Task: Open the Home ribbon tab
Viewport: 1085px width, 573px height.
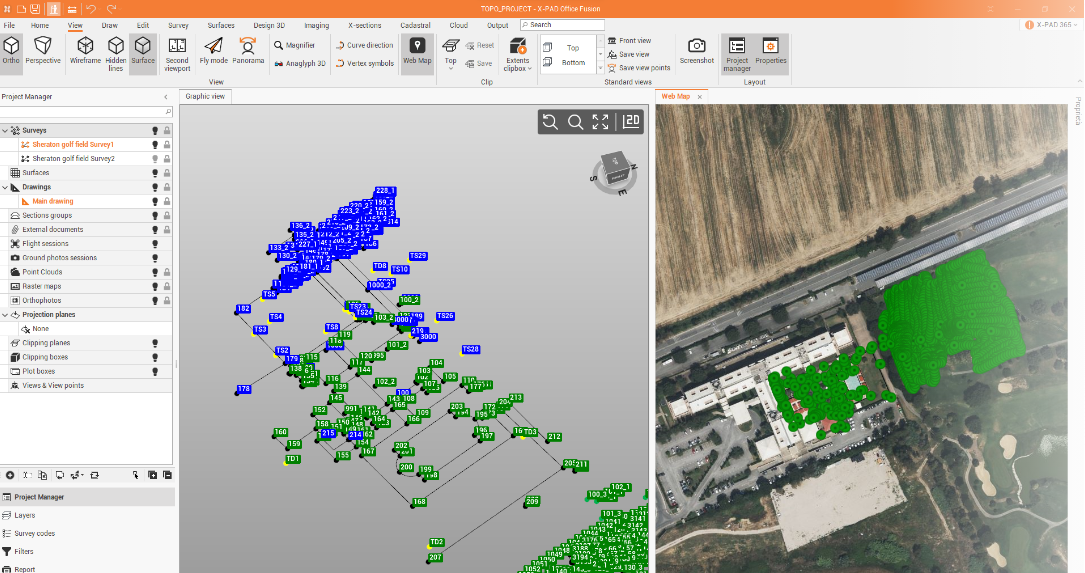Action: (40, 25)
